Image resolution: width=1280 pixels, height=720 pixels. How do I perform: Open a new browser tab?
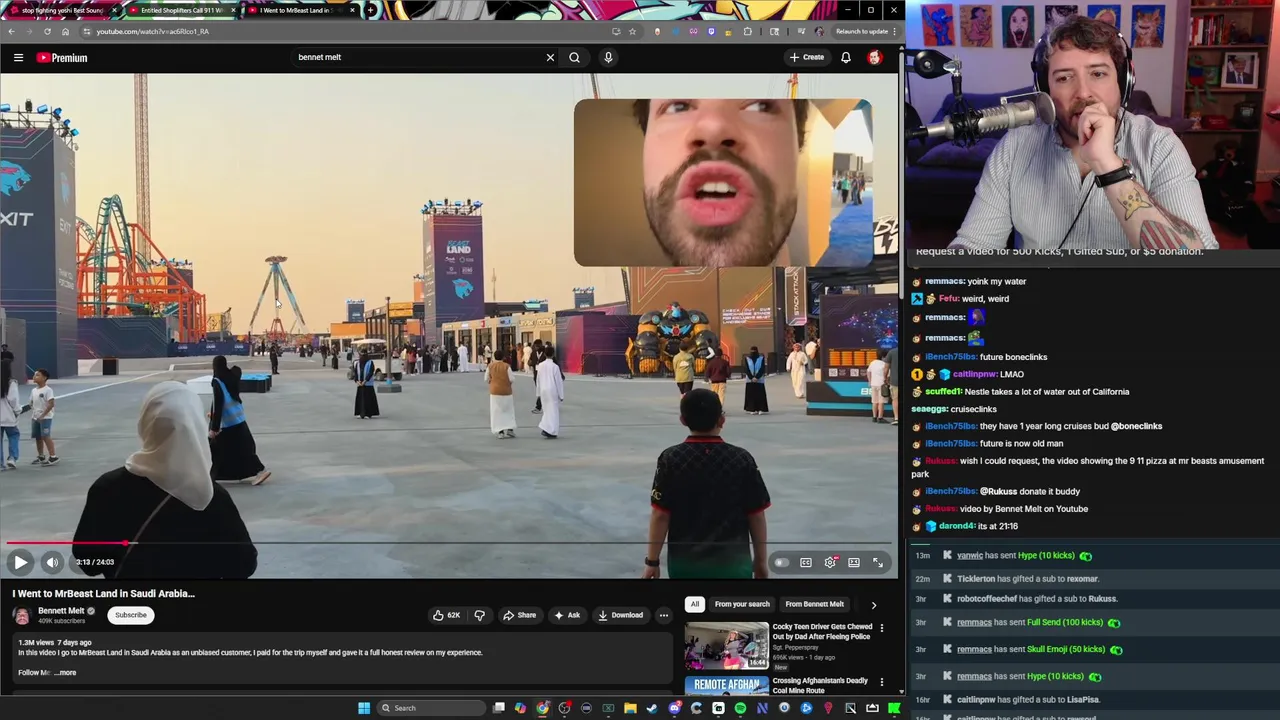click(371, 10)
